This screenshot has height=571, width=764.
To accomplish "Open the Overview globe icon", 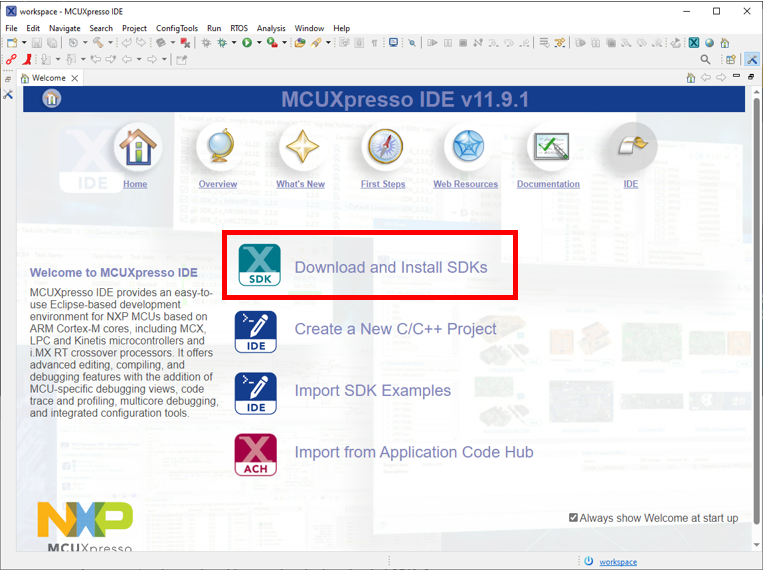I will tap(218, 150).
